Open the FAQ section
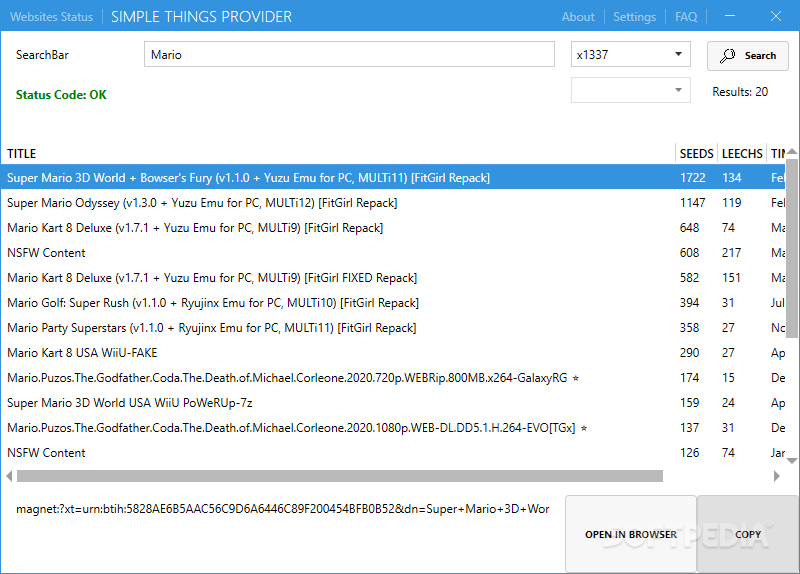This screenshot has width=800, height=574. [686, 17]
